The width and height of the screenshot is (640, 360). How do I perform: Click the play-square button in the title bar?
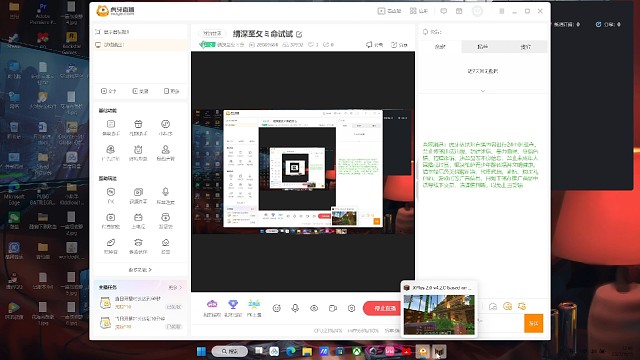[389, 11]
